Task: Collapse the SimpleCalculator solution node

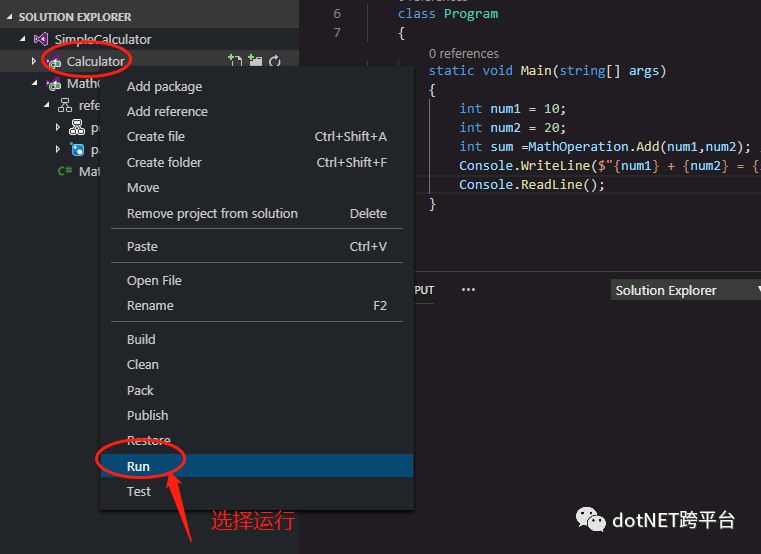Action: click(22, 39)
